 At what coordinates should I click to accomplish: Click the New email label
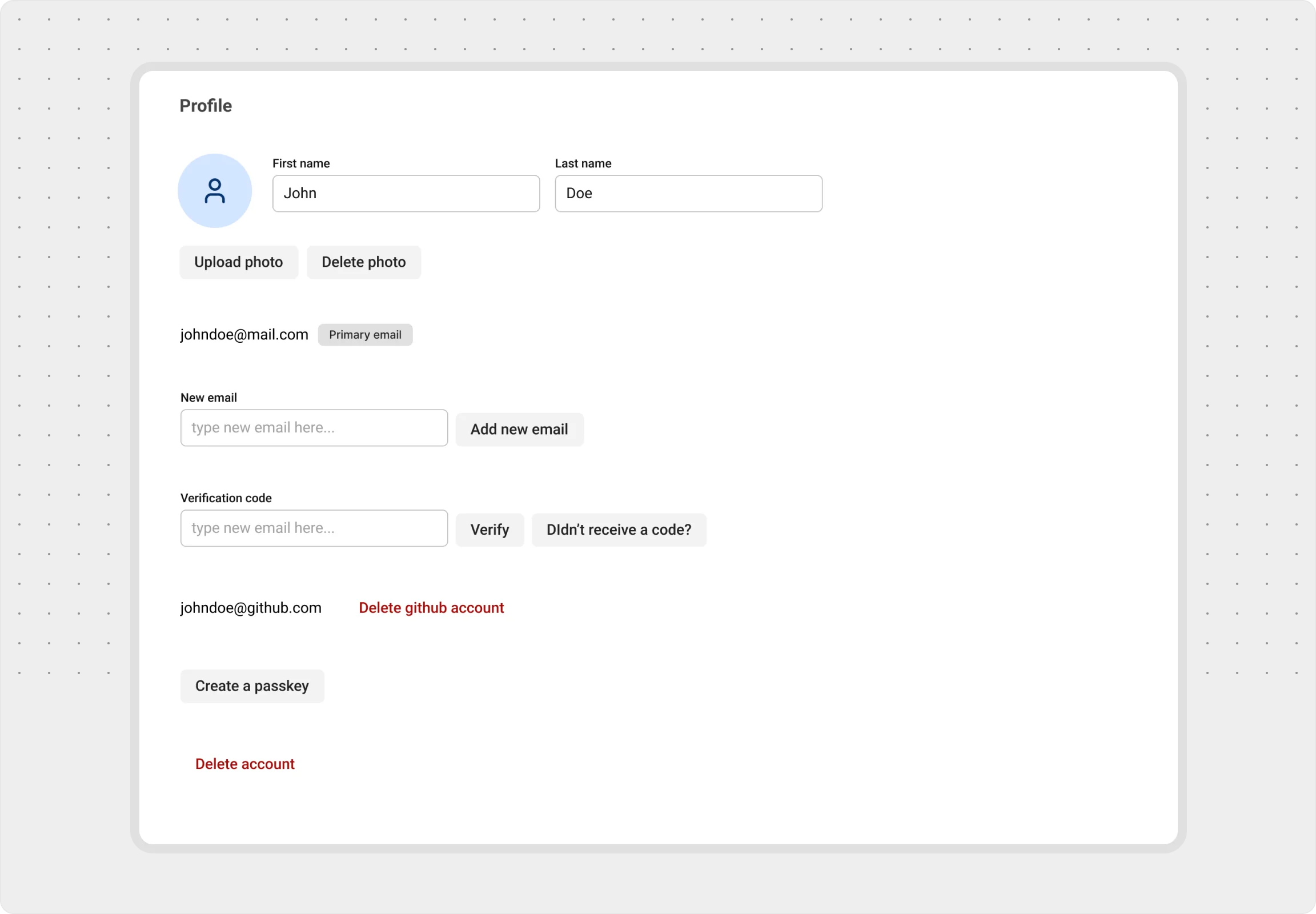pyautogui.click(x=208, y=398)
